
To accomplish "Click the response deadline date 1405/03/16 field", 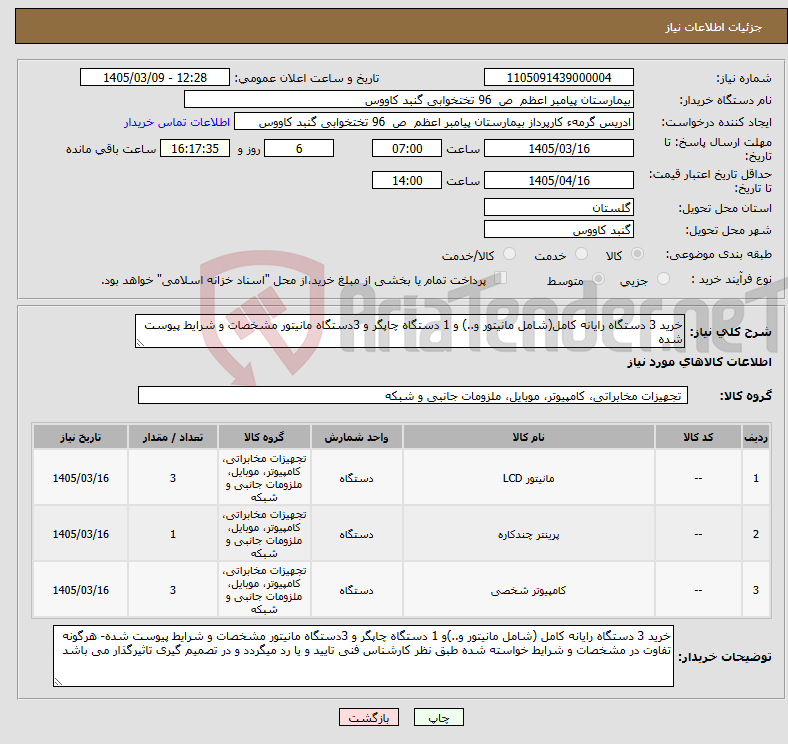I will coord(558,148).
